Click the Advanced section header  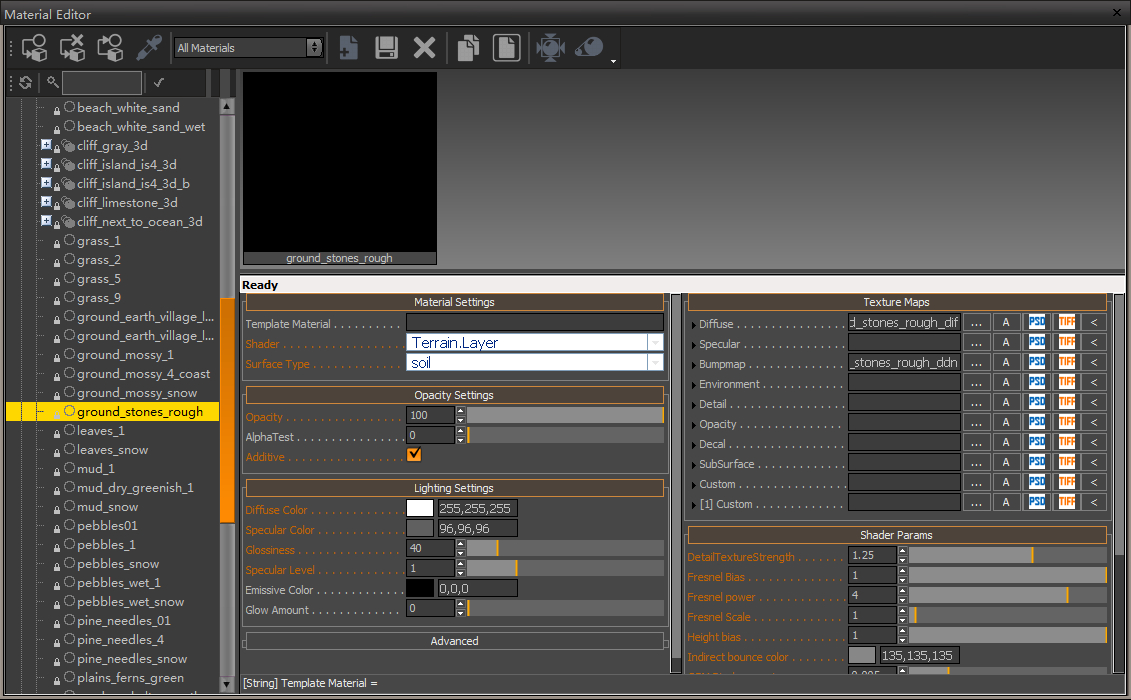tap(454, 641)
